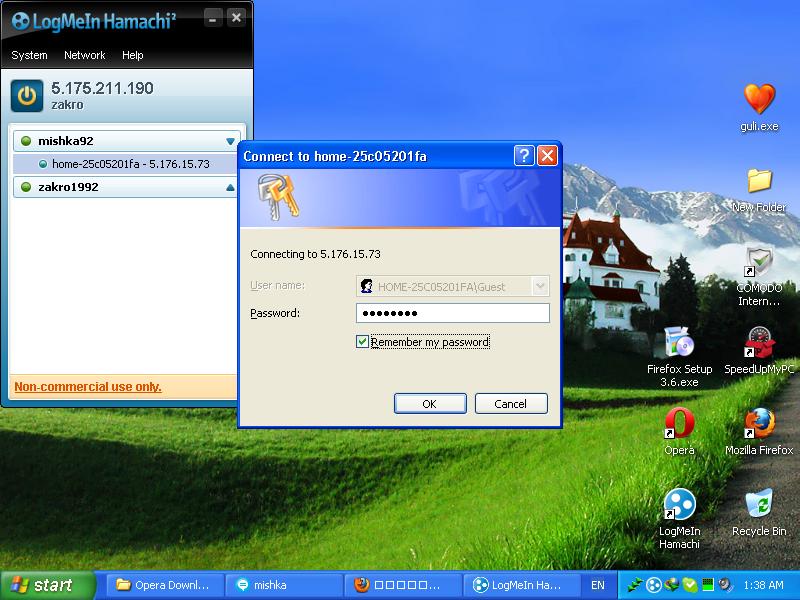Open the System menu in Hamachi
This screenshot has height=600, width=800.
pyautogui.click(x=29, y=55)
